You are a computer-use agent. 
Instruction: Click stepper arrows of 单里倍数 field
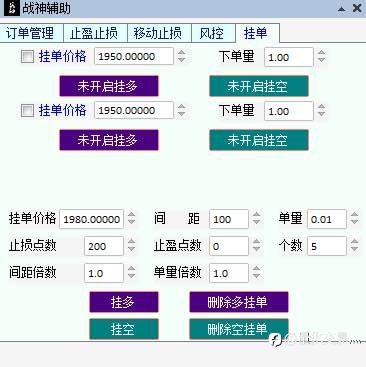click(x=256, y=272)
